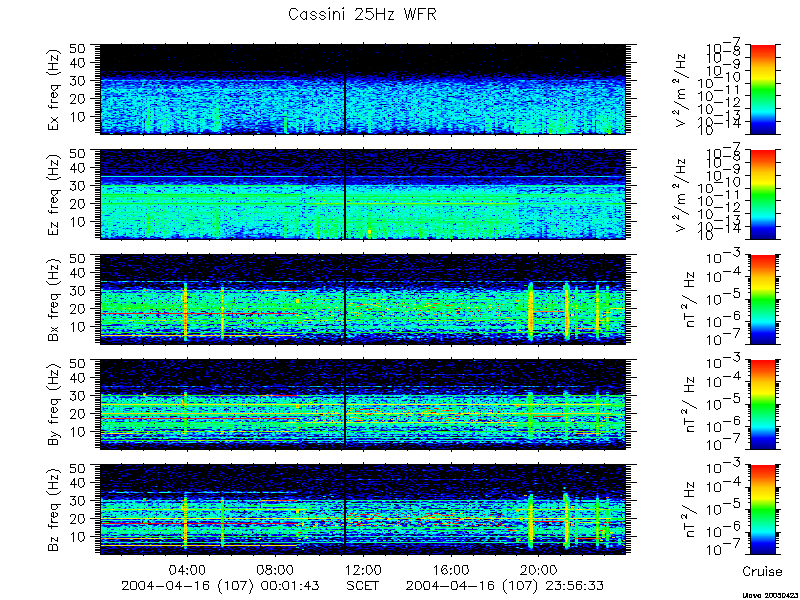Click the Ex colorbar V²/m²/Hz unit label
Screen dimensions: 800x600
682,89
